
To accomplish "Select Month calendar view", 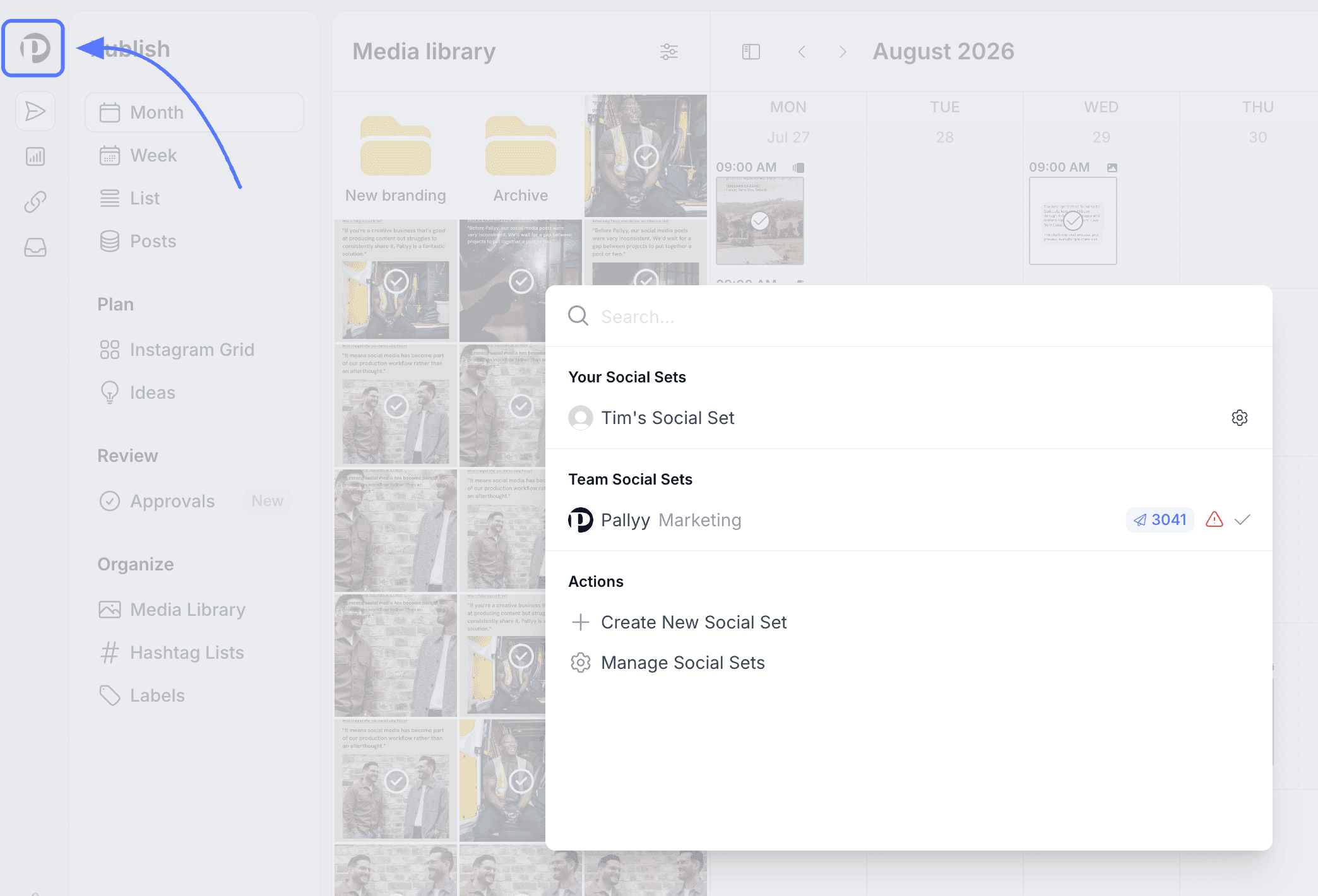I will [194, 112].
